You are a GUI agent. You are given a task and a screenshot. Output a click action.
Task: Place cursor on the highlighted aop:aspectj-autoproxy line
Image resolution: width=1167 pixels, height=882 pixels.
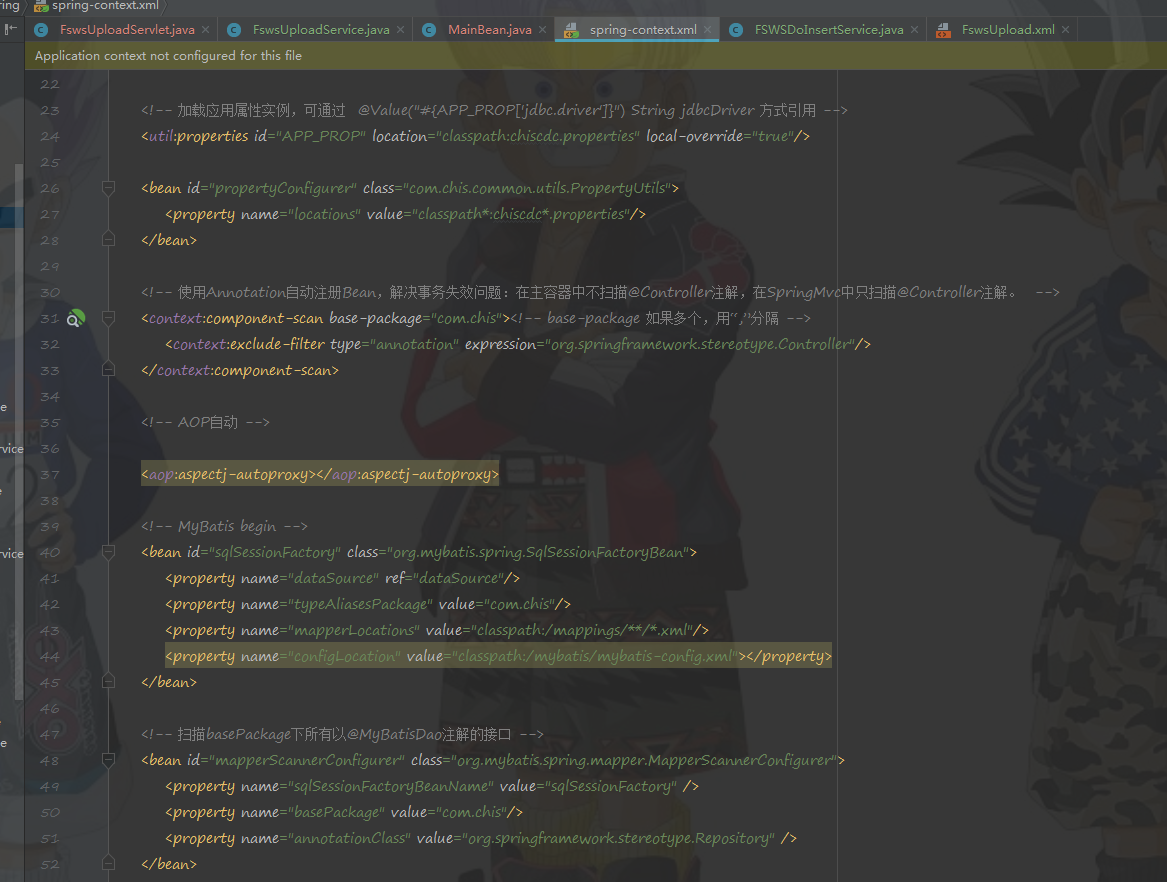point(320,473)
